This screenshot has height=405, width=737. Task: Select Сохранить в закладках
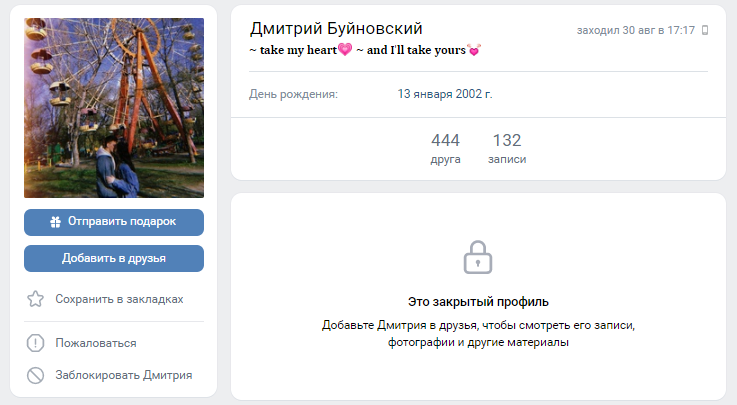[x=119, y=299]
